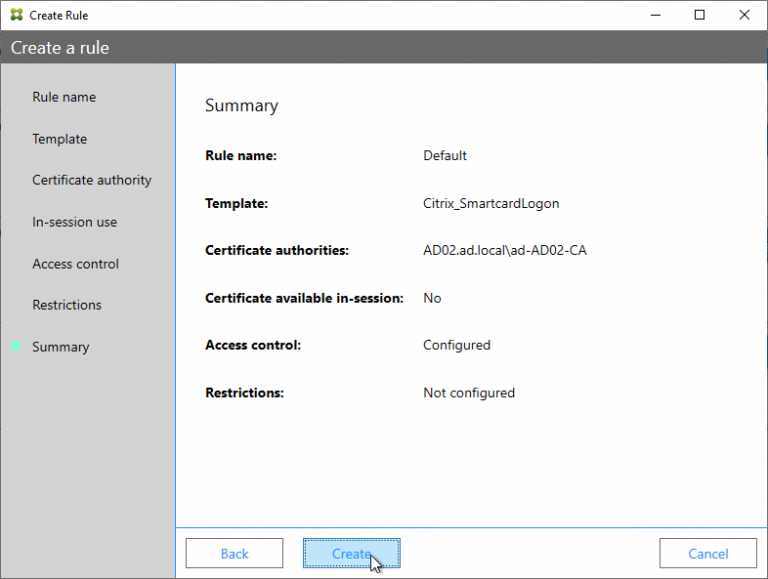Screen dimensions: 768x579
Task: Click the AD02.ad.local\ad-AD02-CA authority value
Action: (505, 250)
